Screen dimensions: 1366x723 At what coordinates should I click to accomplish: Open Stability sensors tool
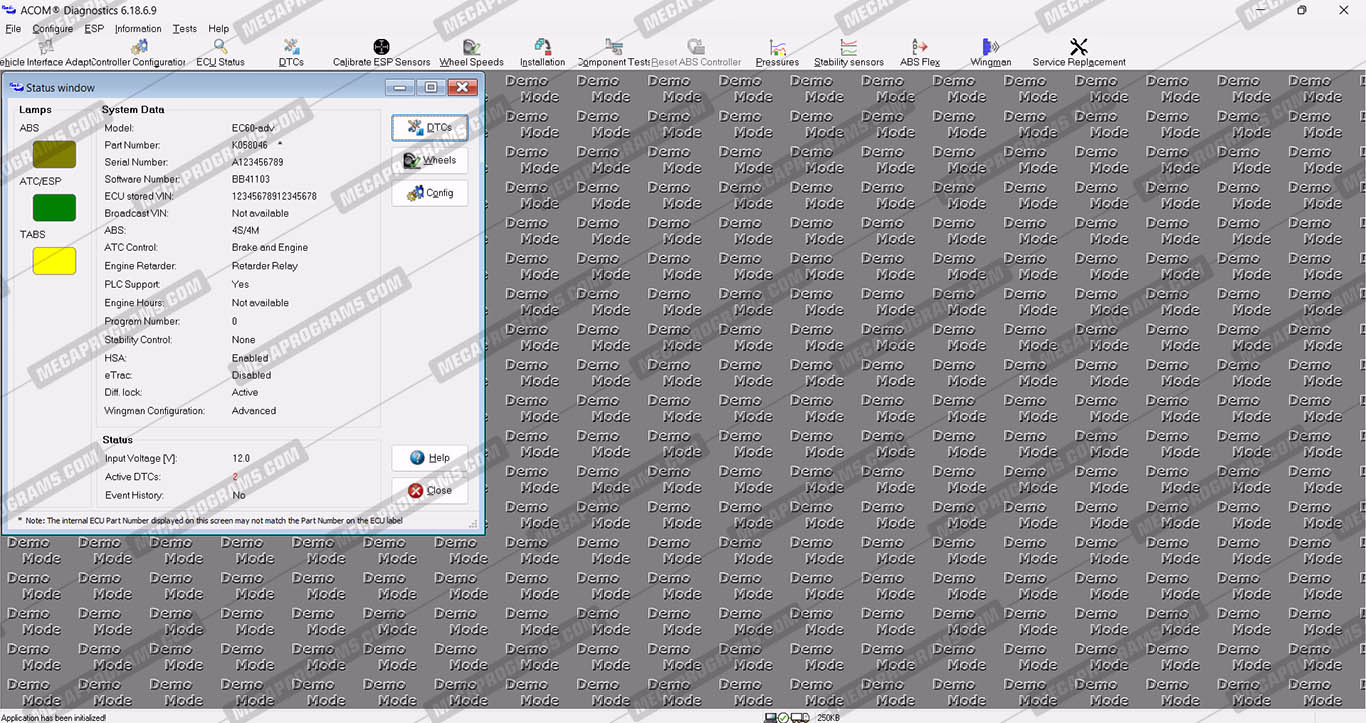click(x=848, y=48)
